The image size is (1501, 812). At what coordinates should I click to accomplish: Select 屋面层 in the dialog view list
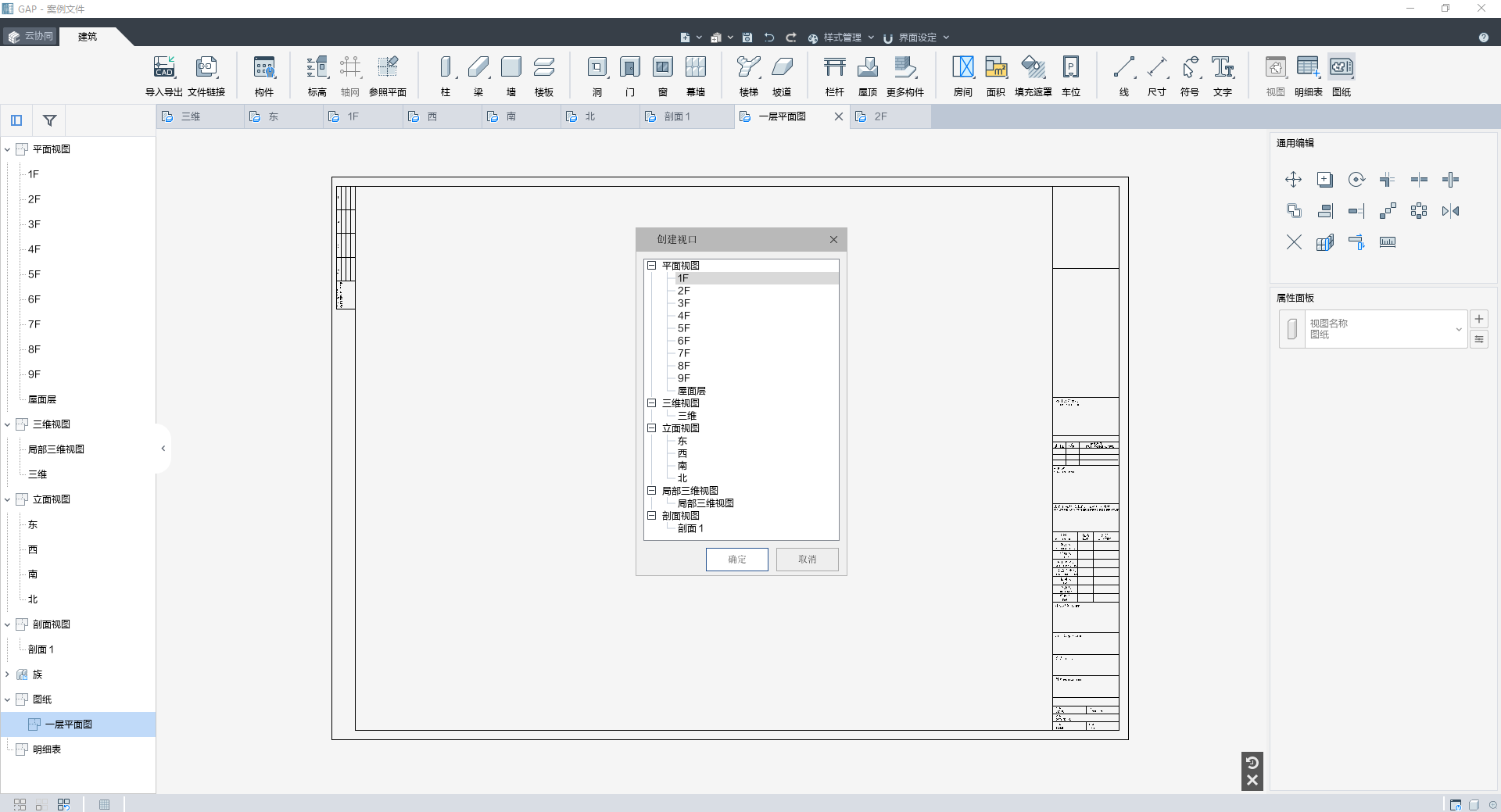click(x=692, y=391)
